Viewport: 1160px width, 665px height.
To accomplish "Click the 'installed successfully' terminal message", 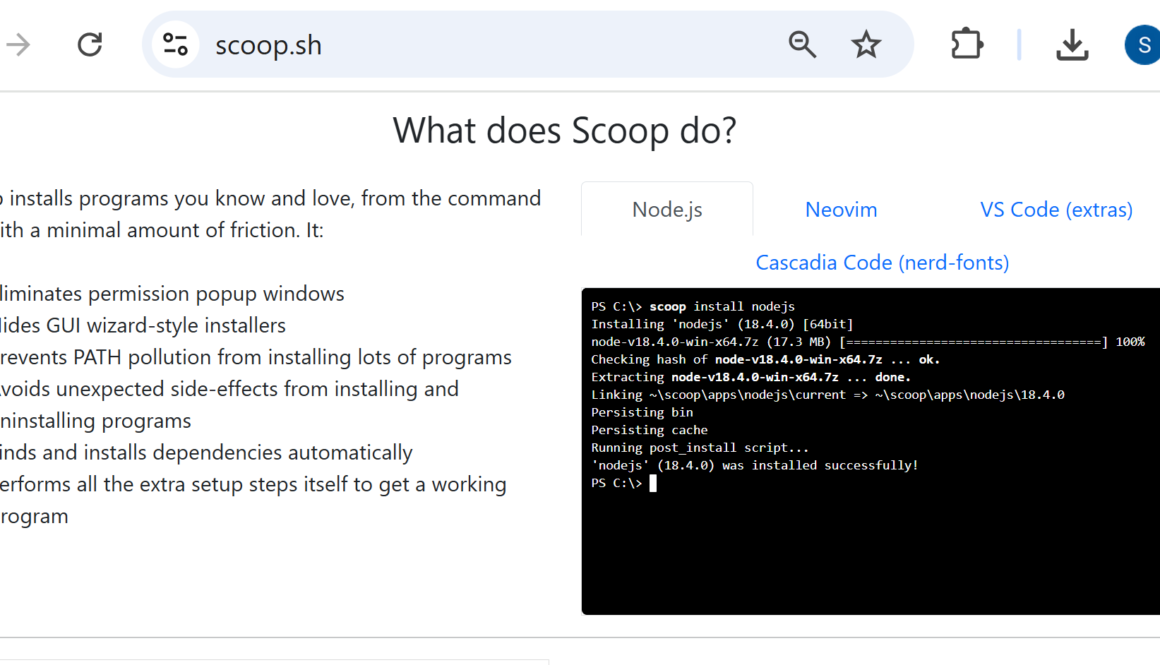I will [x=754, y=465].
